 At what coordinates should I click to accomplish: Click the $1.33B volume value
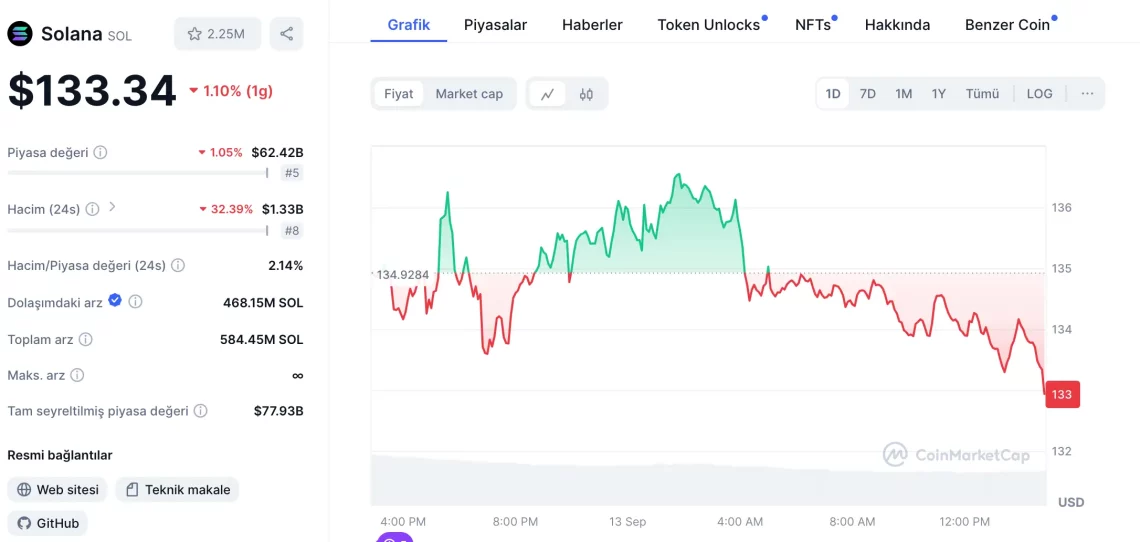click(x=283, y=210)
